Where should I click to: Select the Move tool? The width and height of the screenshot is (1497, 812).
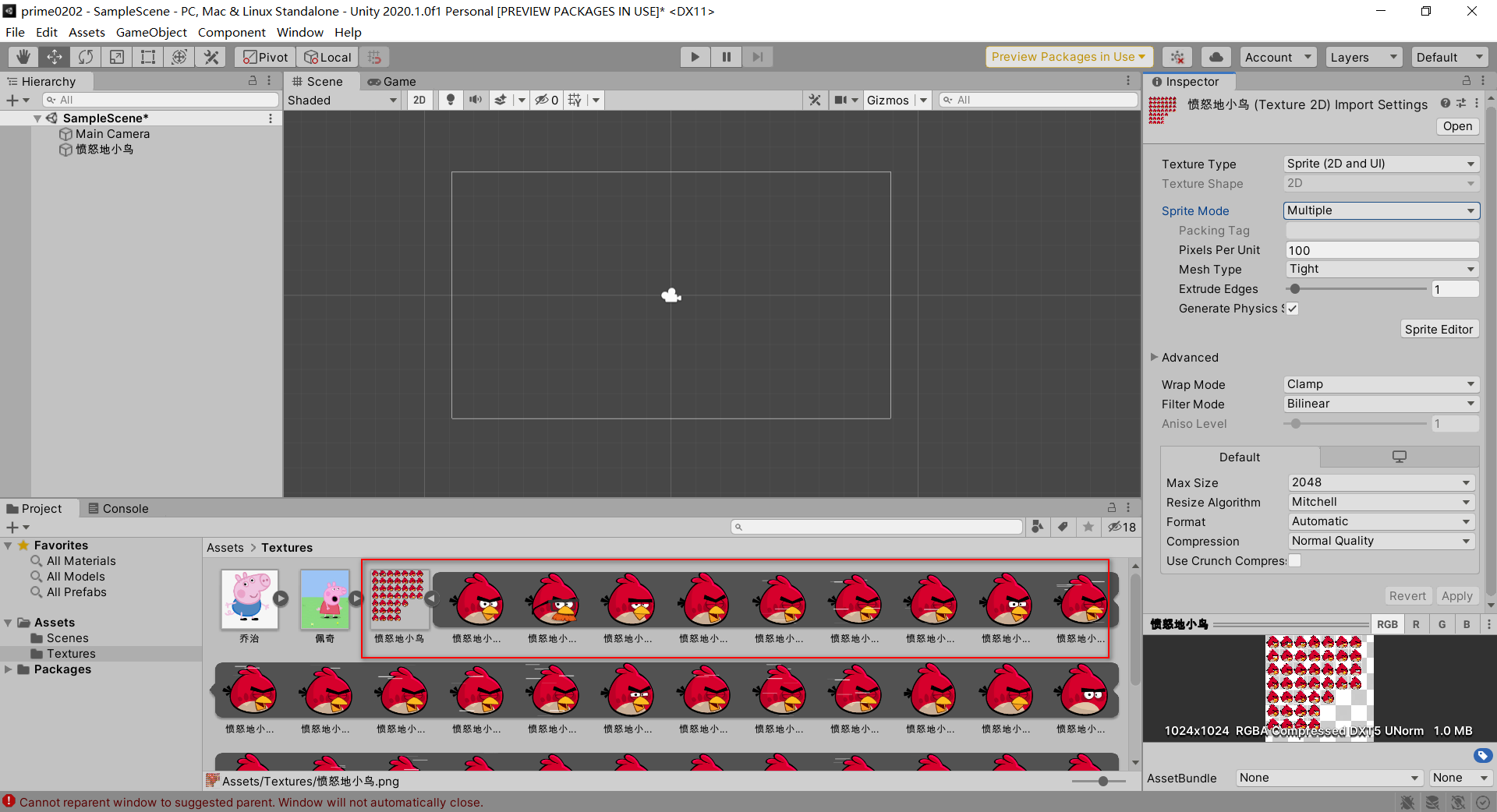point(55,57)
